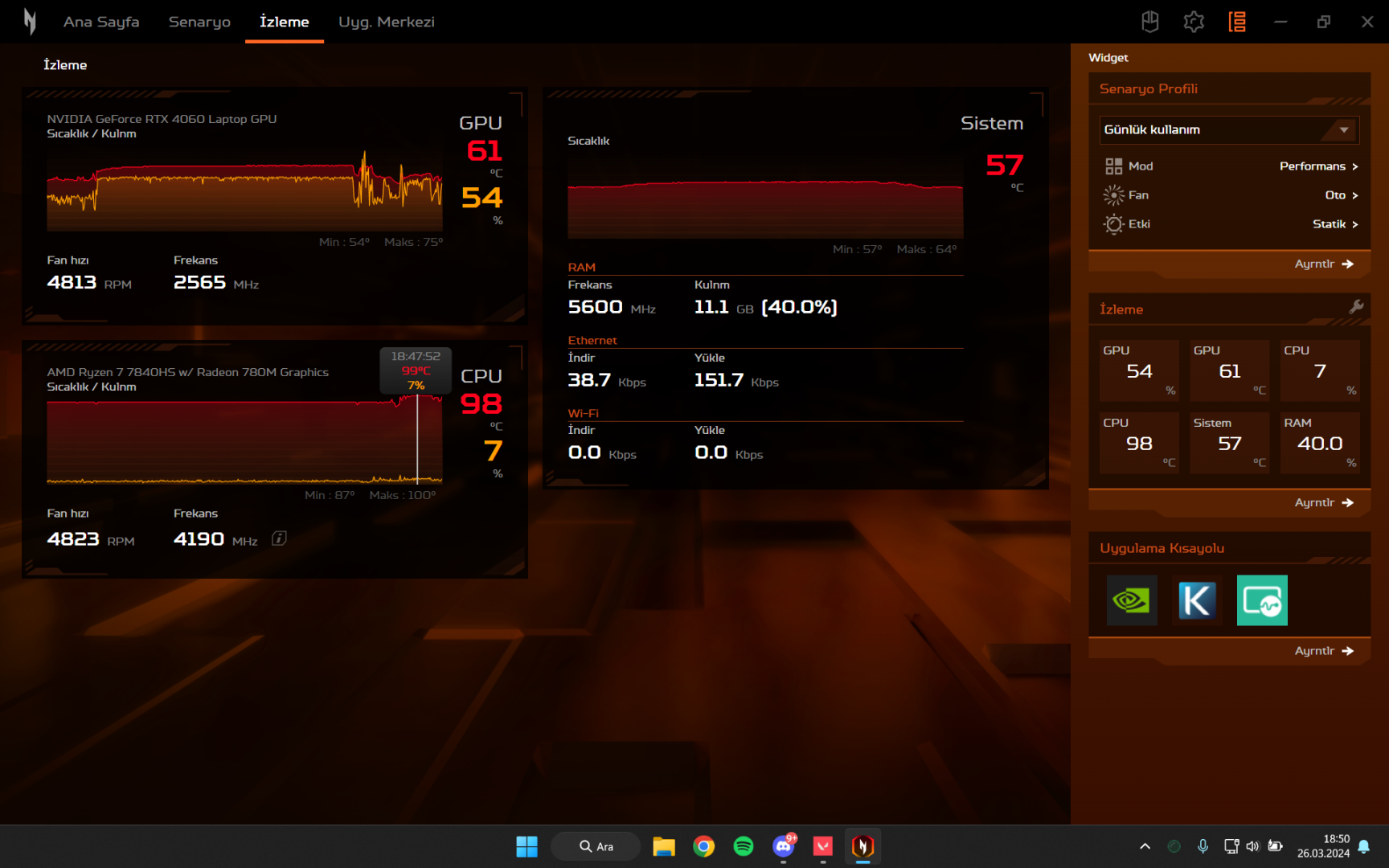
Task: Click the Etki lighting icon
Action: 1113,224
